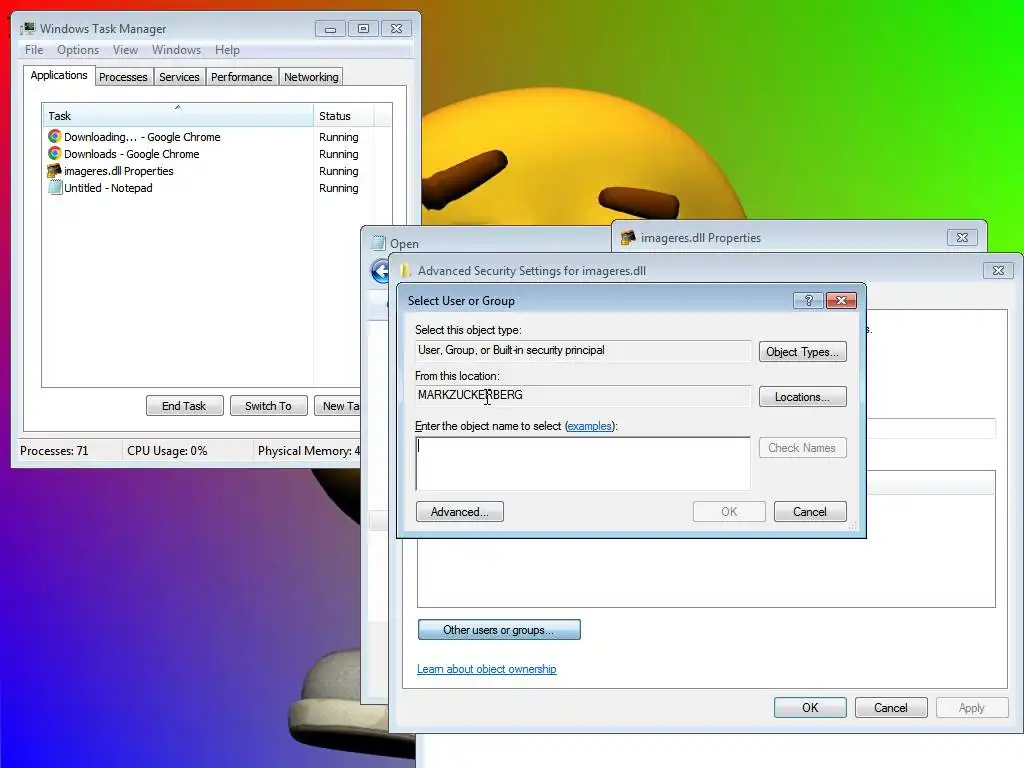Click the Chrome icon beside Downloads task

pos(55,153)
